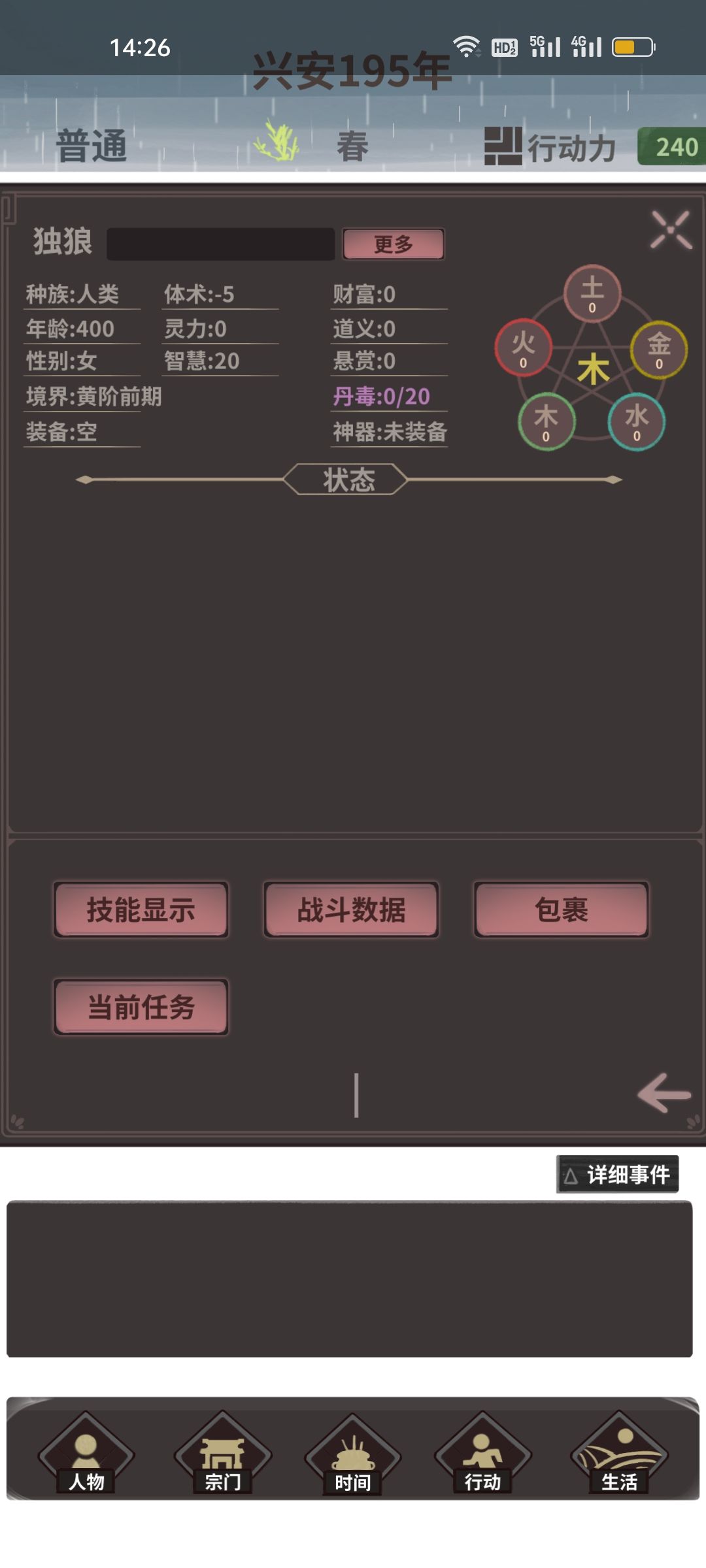The image size is (706, 1568).
Task: Click the 更多 more button
Action: pos(394,244)
